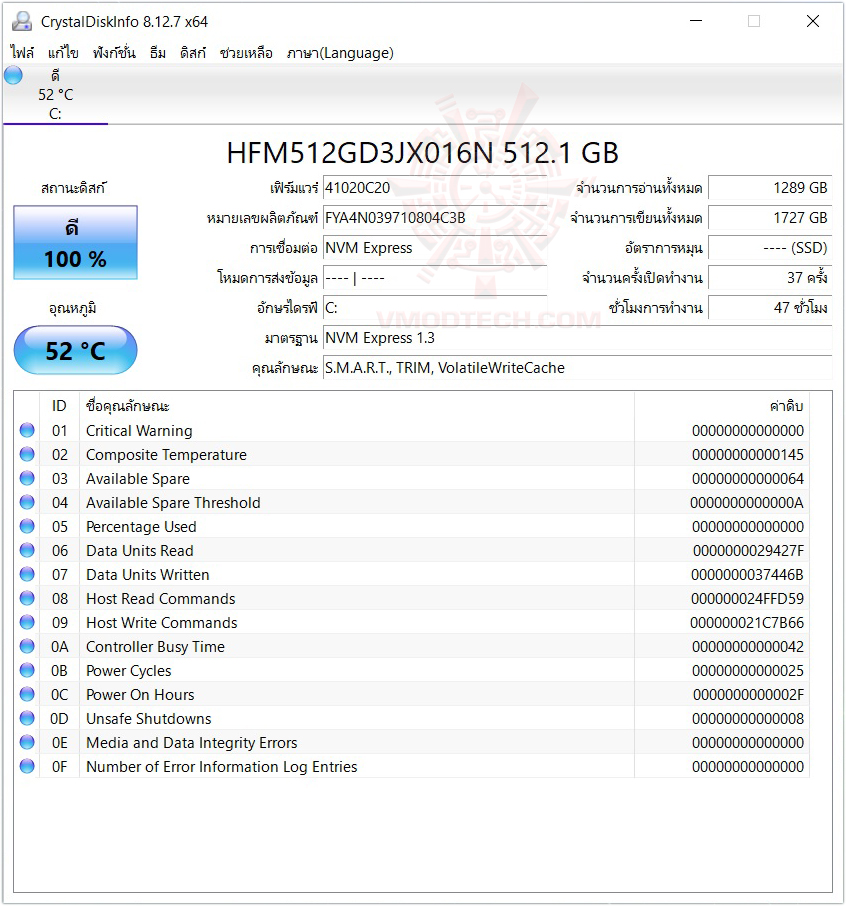
Task: Click the 52 °C temperature gauge
Action: click(x=74, y=350)
